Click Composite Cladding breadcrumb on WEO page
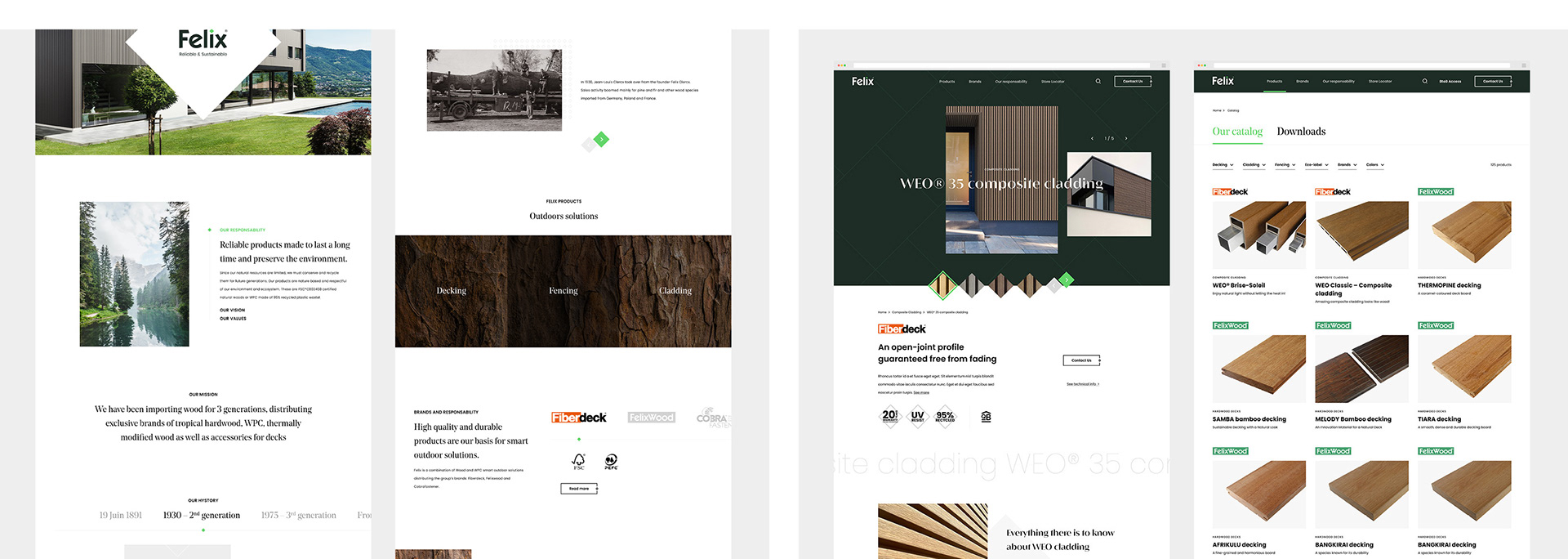 coord(906,312)
